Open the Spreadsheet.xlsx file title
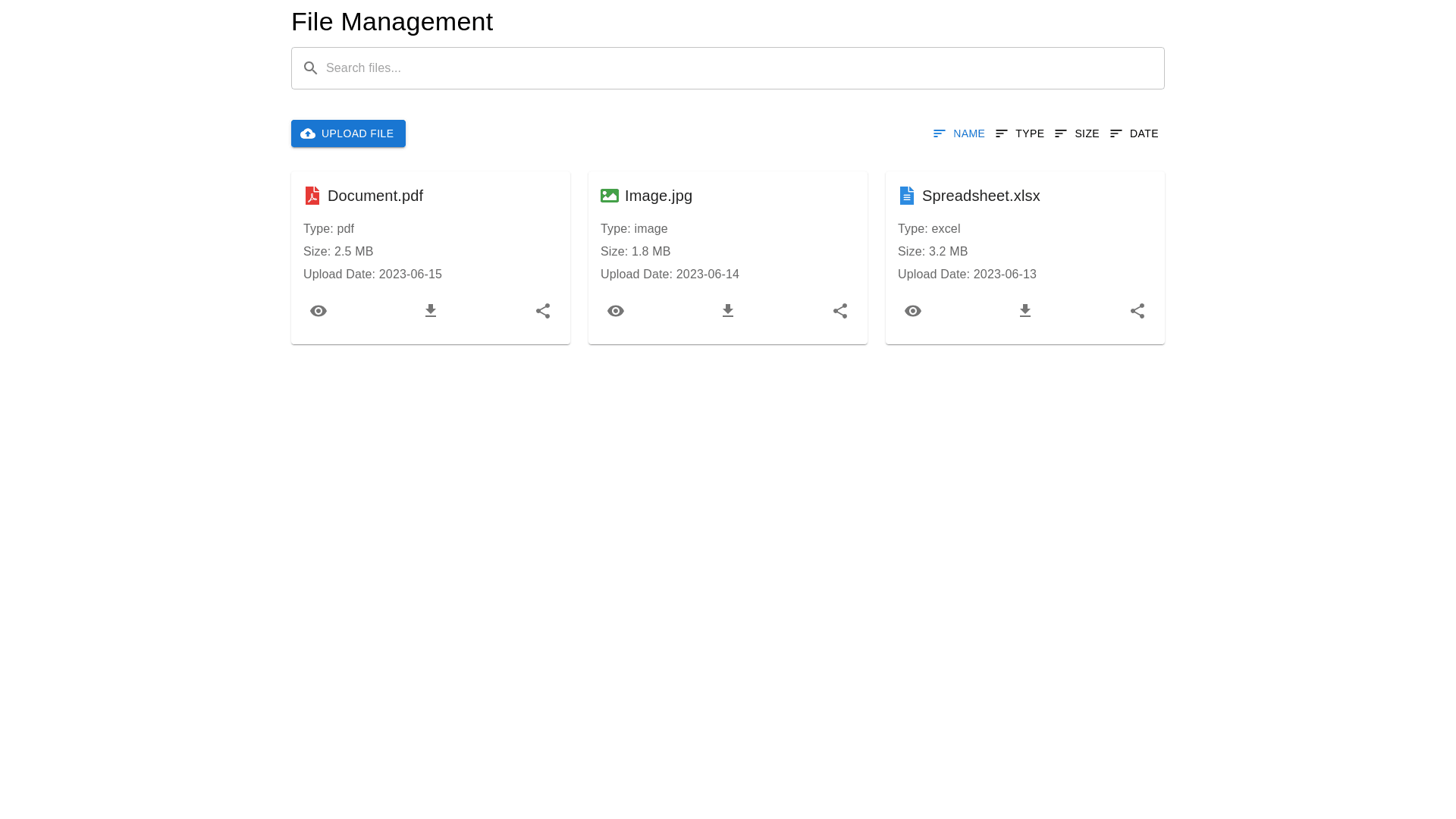The image size is (1456, 819). click(981, 196)
